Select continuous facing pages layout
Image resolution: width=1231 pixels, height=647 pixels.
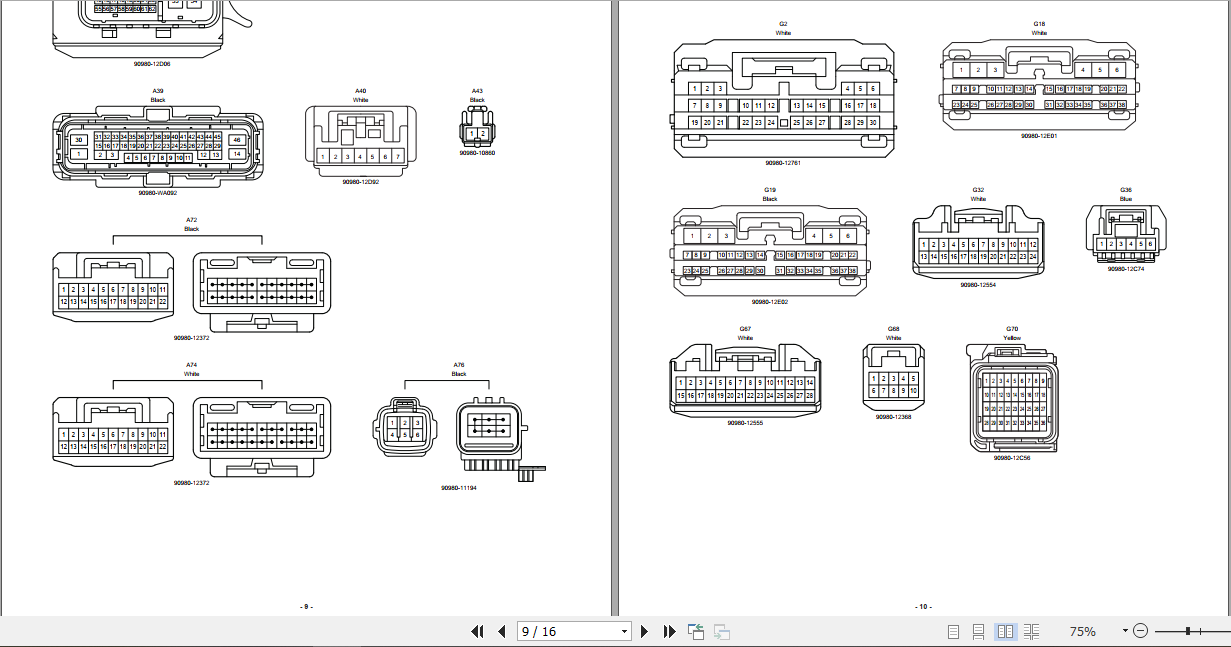(1031, 632)
